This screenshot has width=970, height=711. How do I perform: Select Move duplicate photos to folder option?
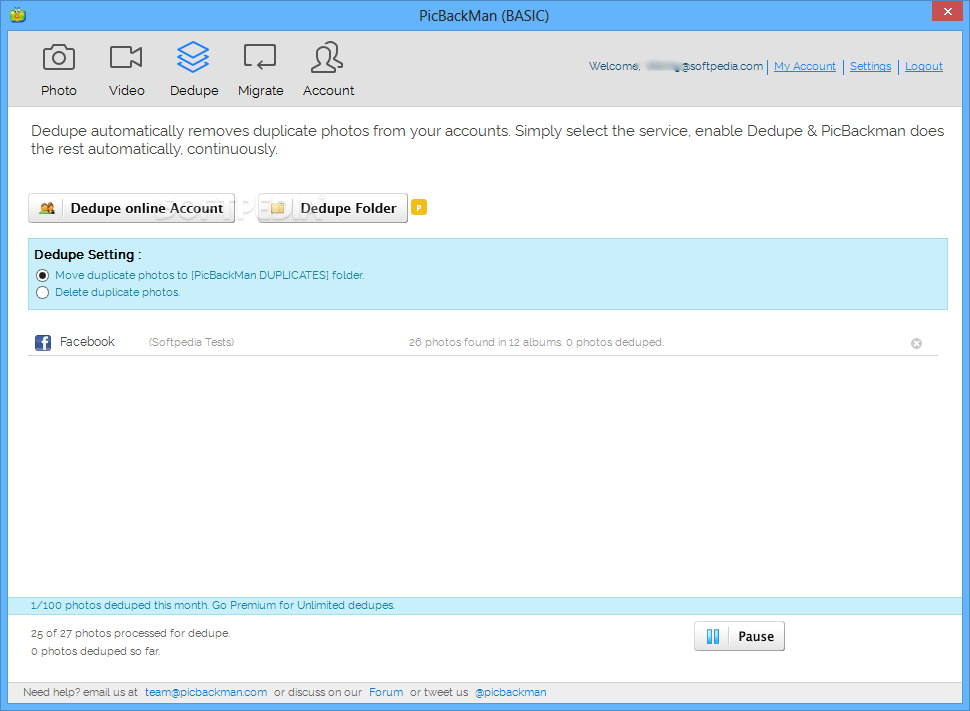point(42,275)
